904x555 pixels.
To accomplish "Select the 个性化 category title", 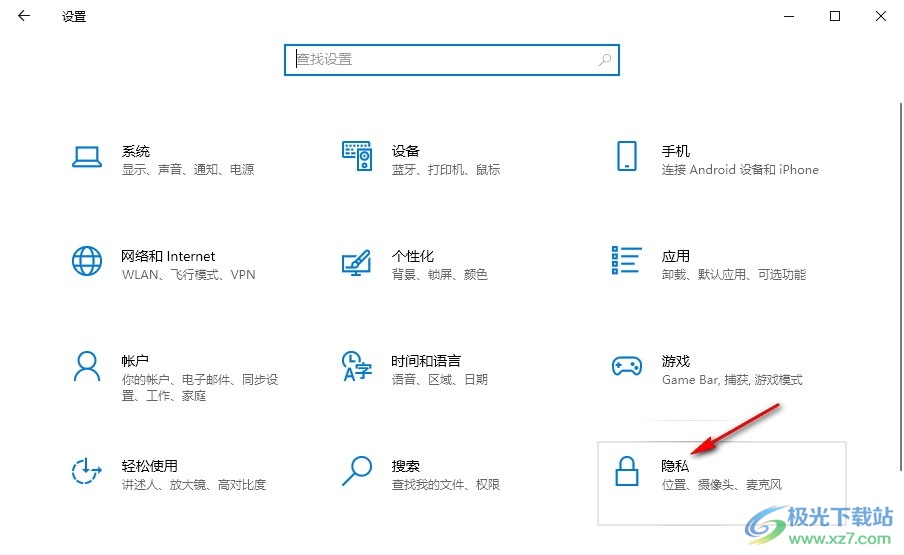I will (413, 256).
